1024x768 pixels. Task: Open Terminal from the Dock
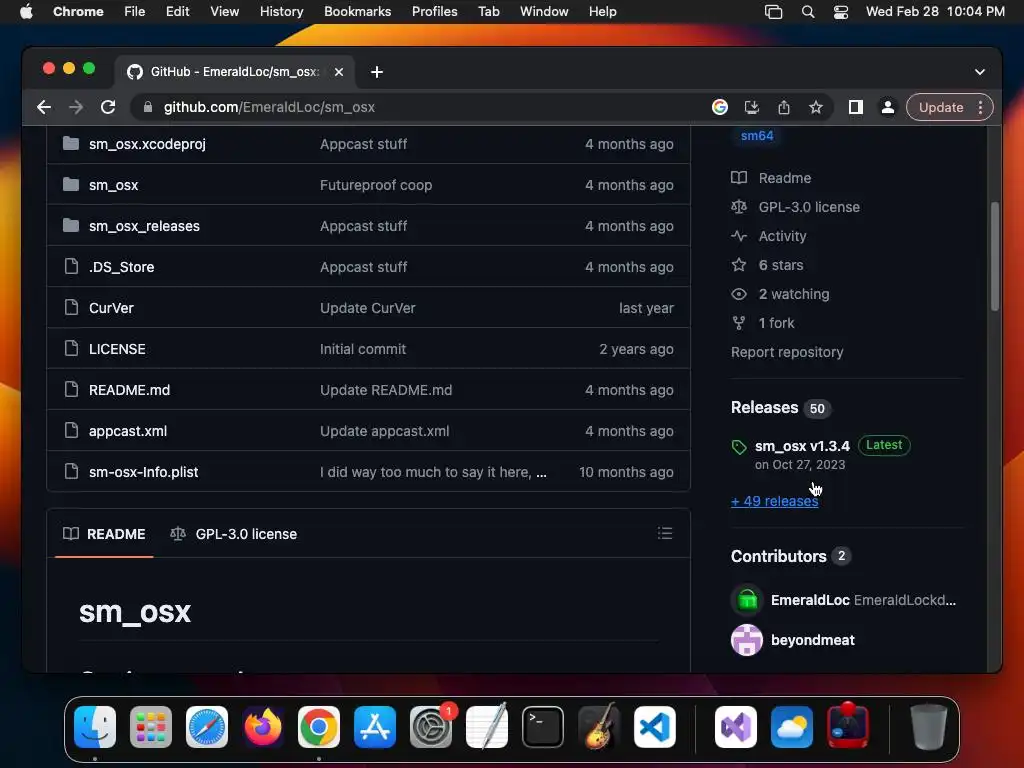tap(543, 727)
